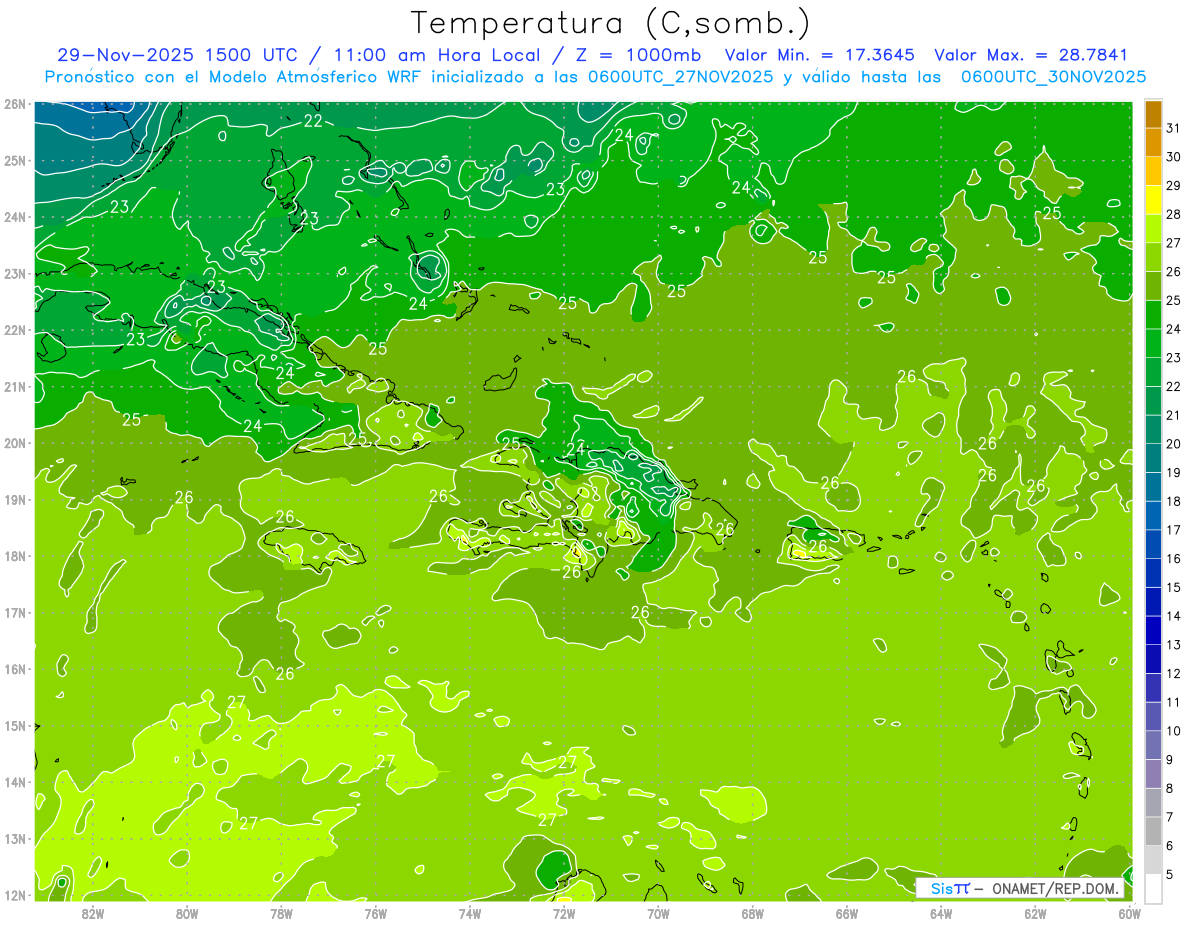This screenshot has width=1200, height=927.
Task: Click the 31 label on the color scale
Action: coord(1174,128)
